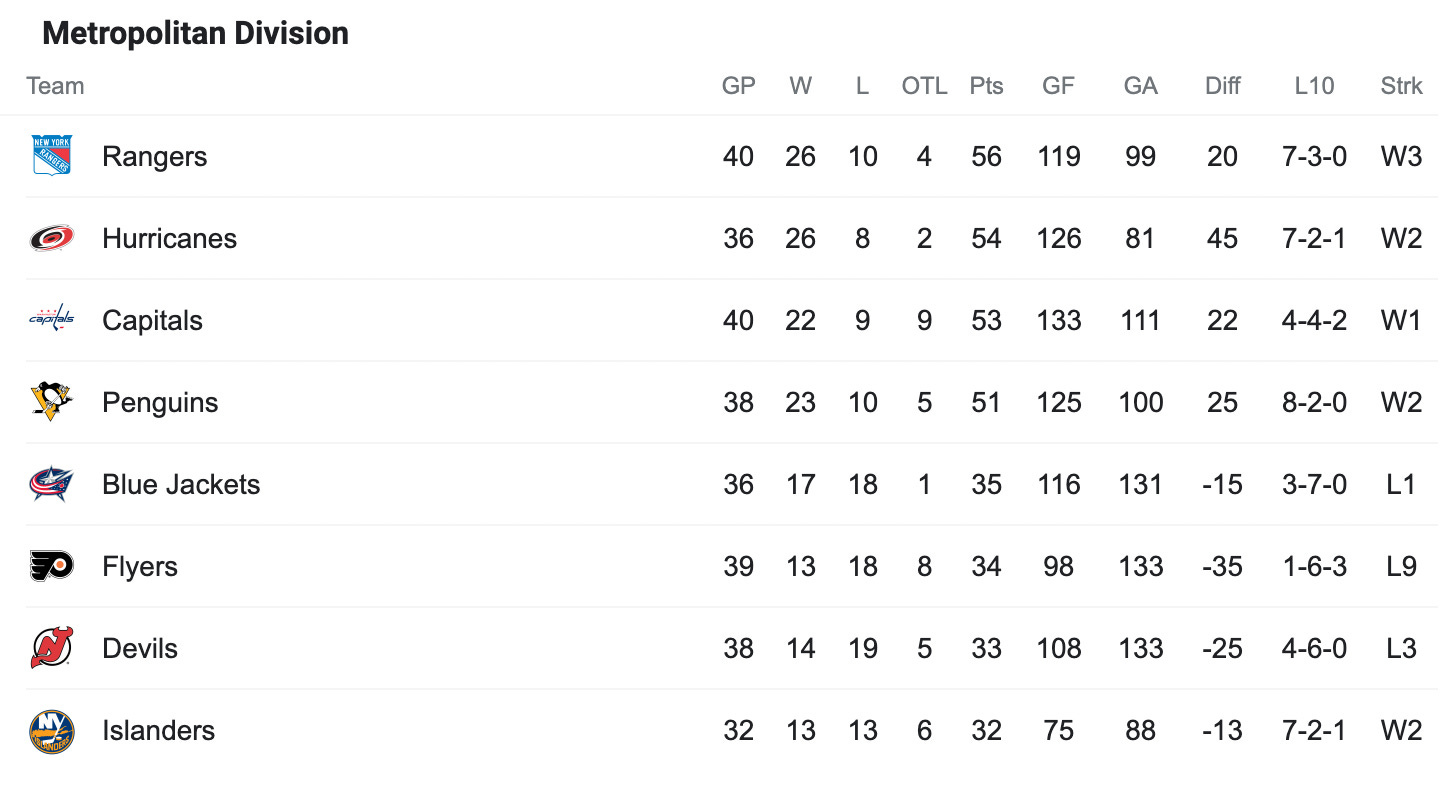Click the New York Rangers logo

51,156
